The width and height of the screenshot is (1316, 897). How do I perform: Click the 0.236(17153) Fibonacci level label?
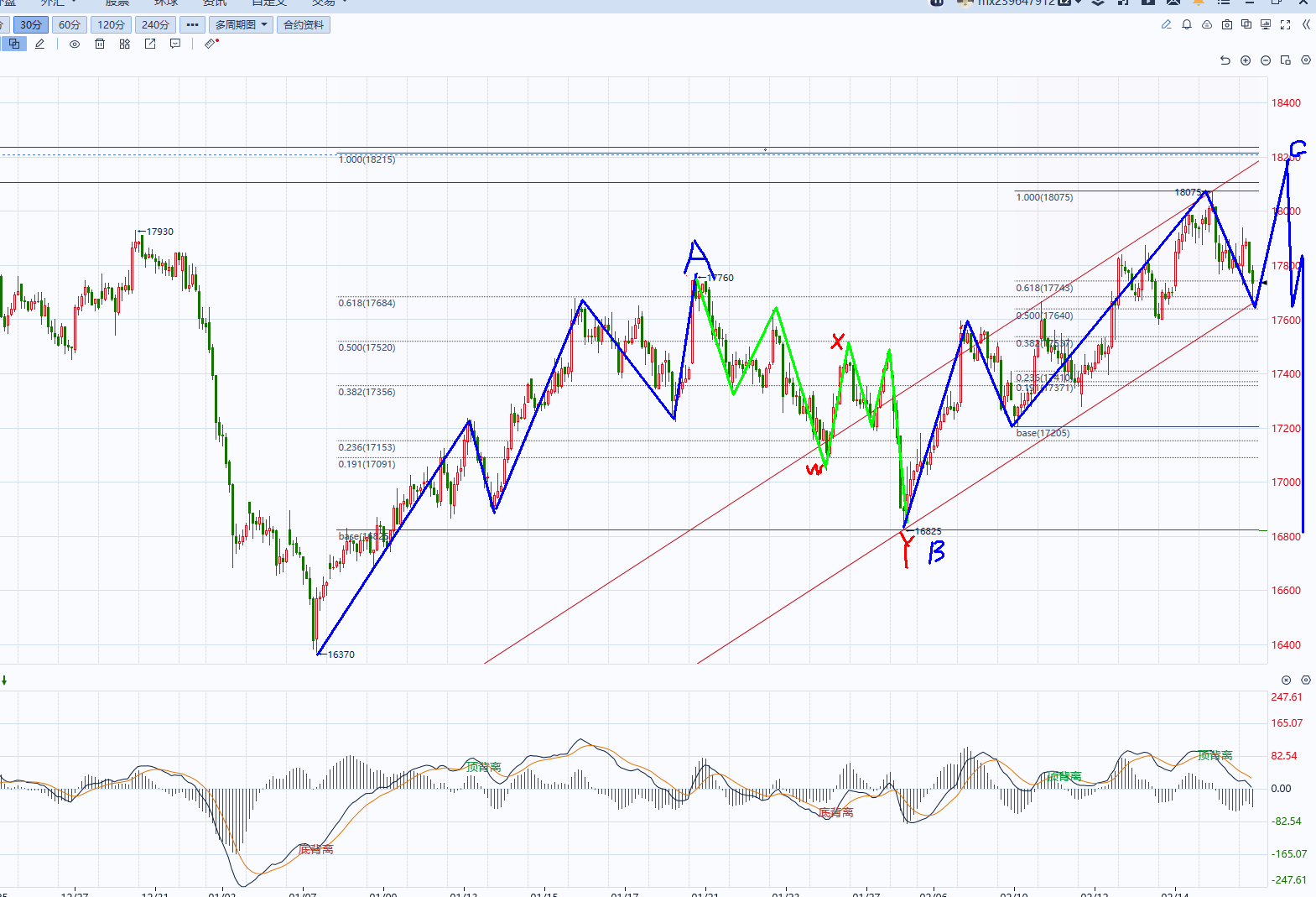click(x=367, y=447)
